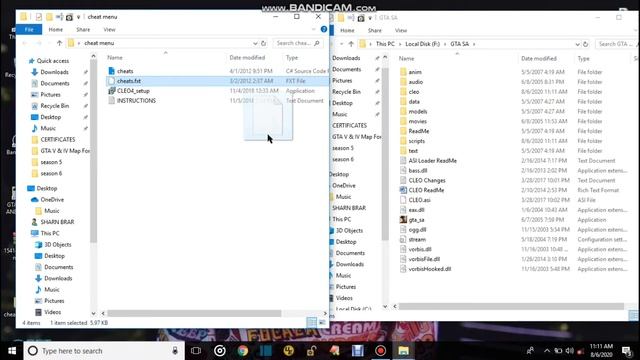The width and height of the screenshot is (640, 360).
Task: Expand the cheat menu address bar dropdown
Action: click(255, 43)
